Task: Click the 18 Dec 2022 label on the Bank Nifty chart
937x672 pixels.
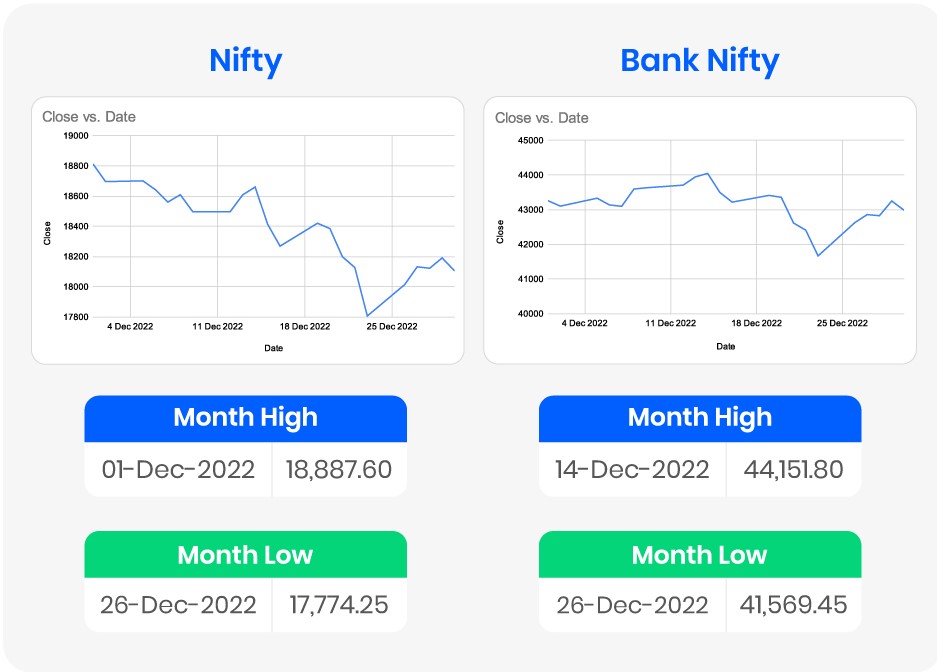Action: pos(756,323)
